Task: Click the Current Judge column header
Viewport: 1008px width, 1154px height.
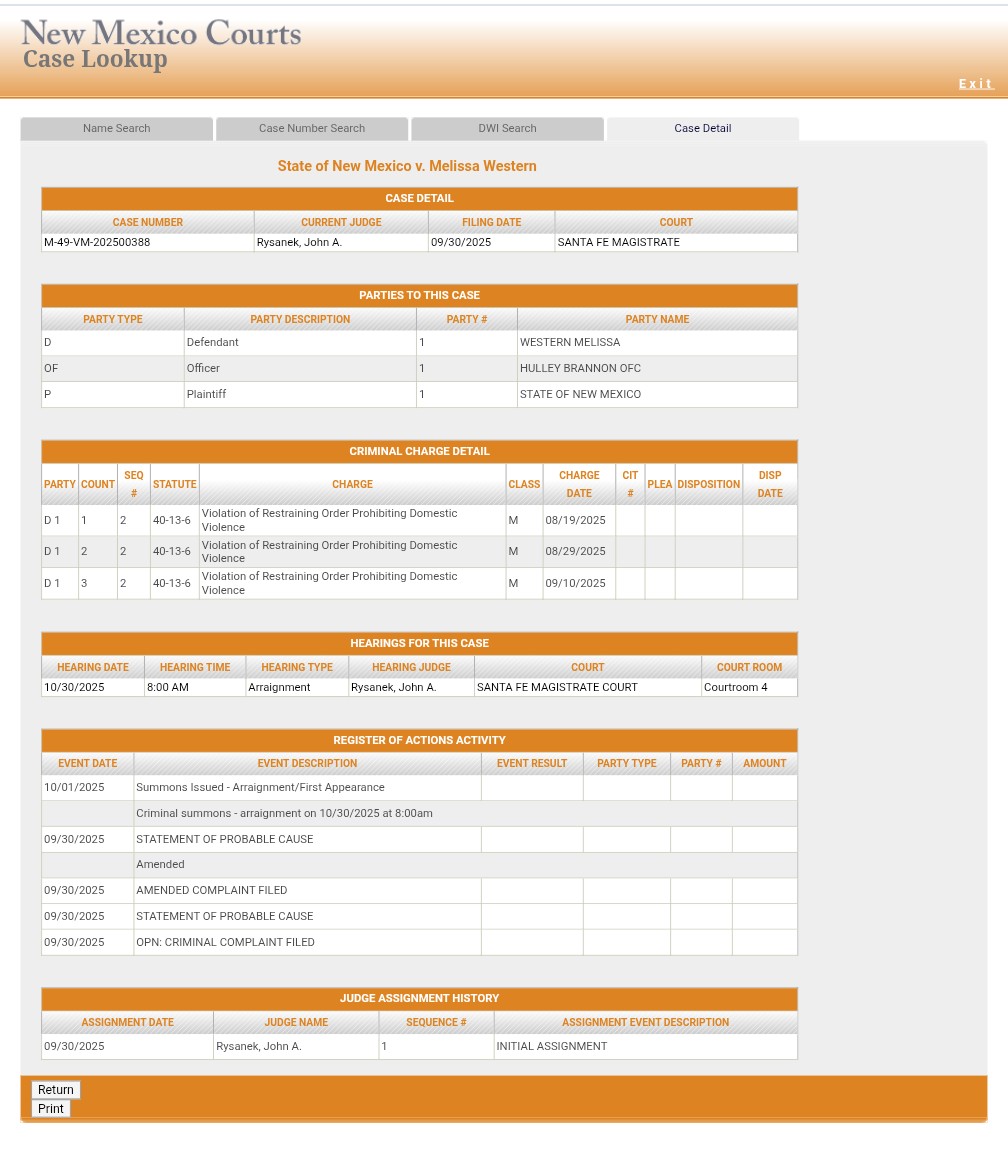Action: point(341,222)
